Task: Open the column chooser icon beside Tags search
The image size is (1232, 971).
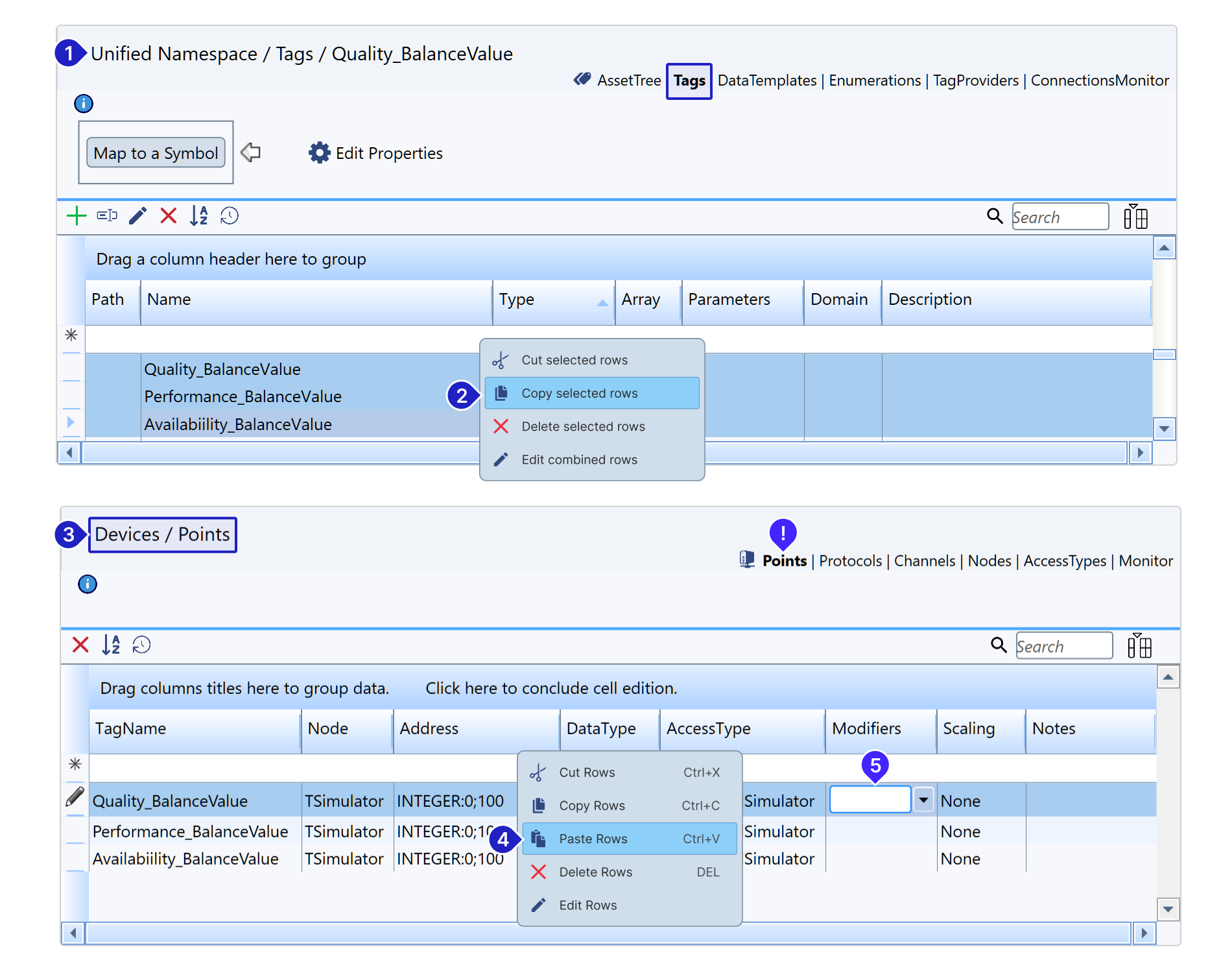Action: pyautogui.click(x=1135, y=217)
